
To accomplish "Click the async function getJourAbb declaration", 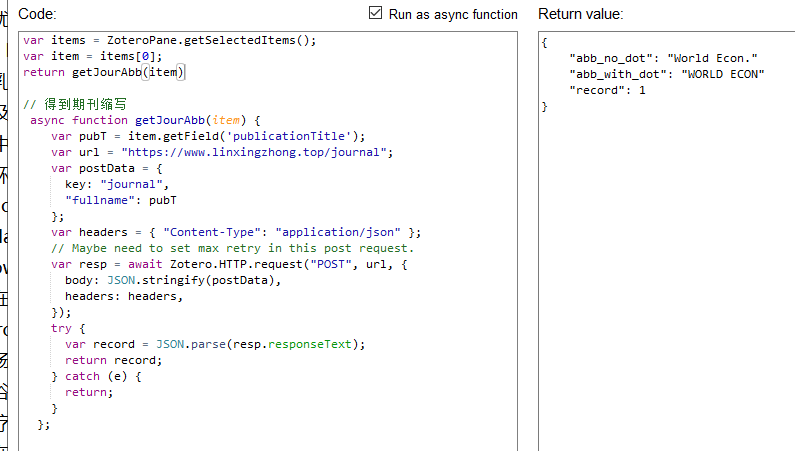I will tap(145, 121).
